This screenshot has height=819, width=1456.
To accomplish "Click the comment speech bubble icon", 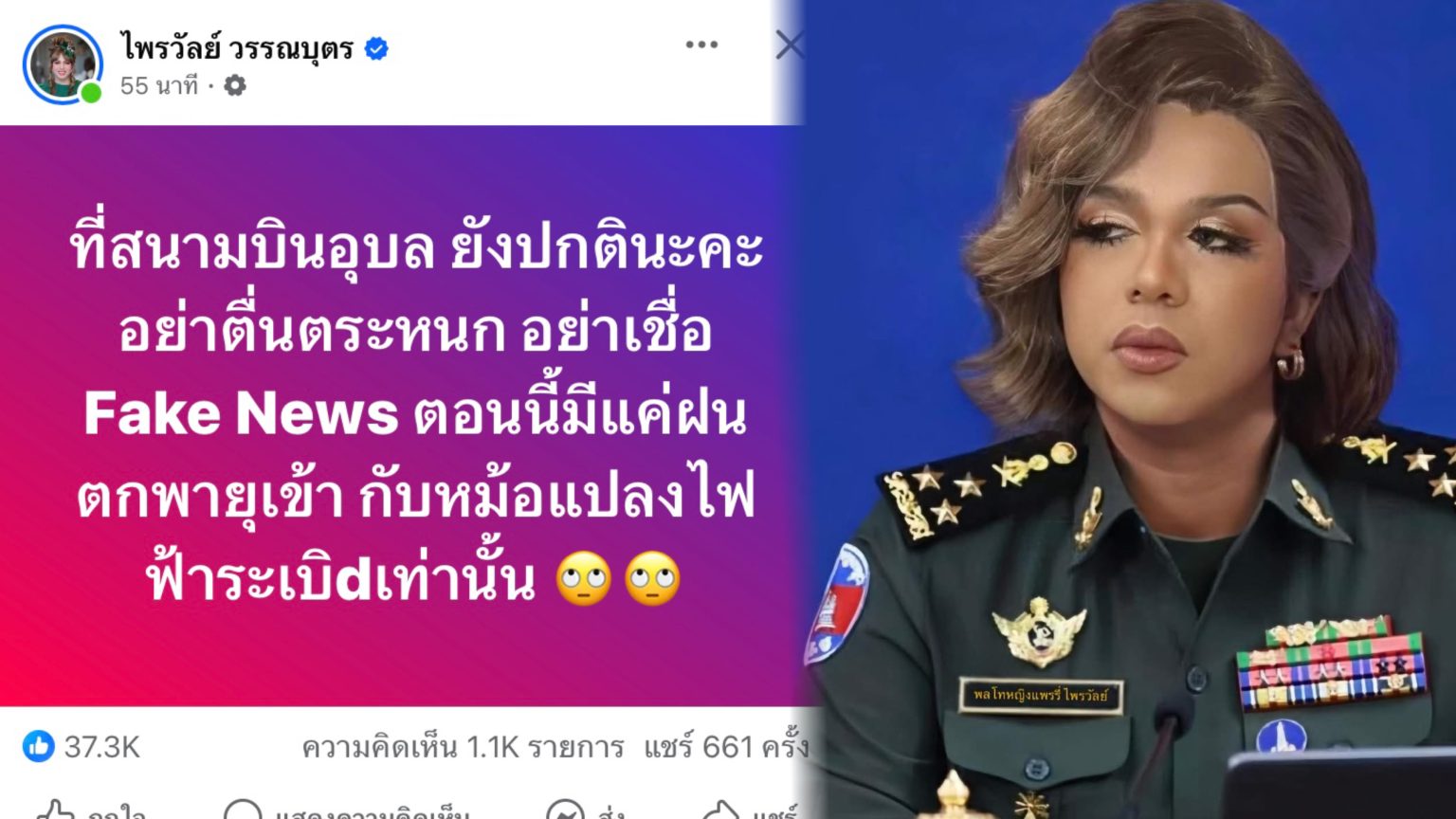I will pyautogui.click(x=243, y=810).
